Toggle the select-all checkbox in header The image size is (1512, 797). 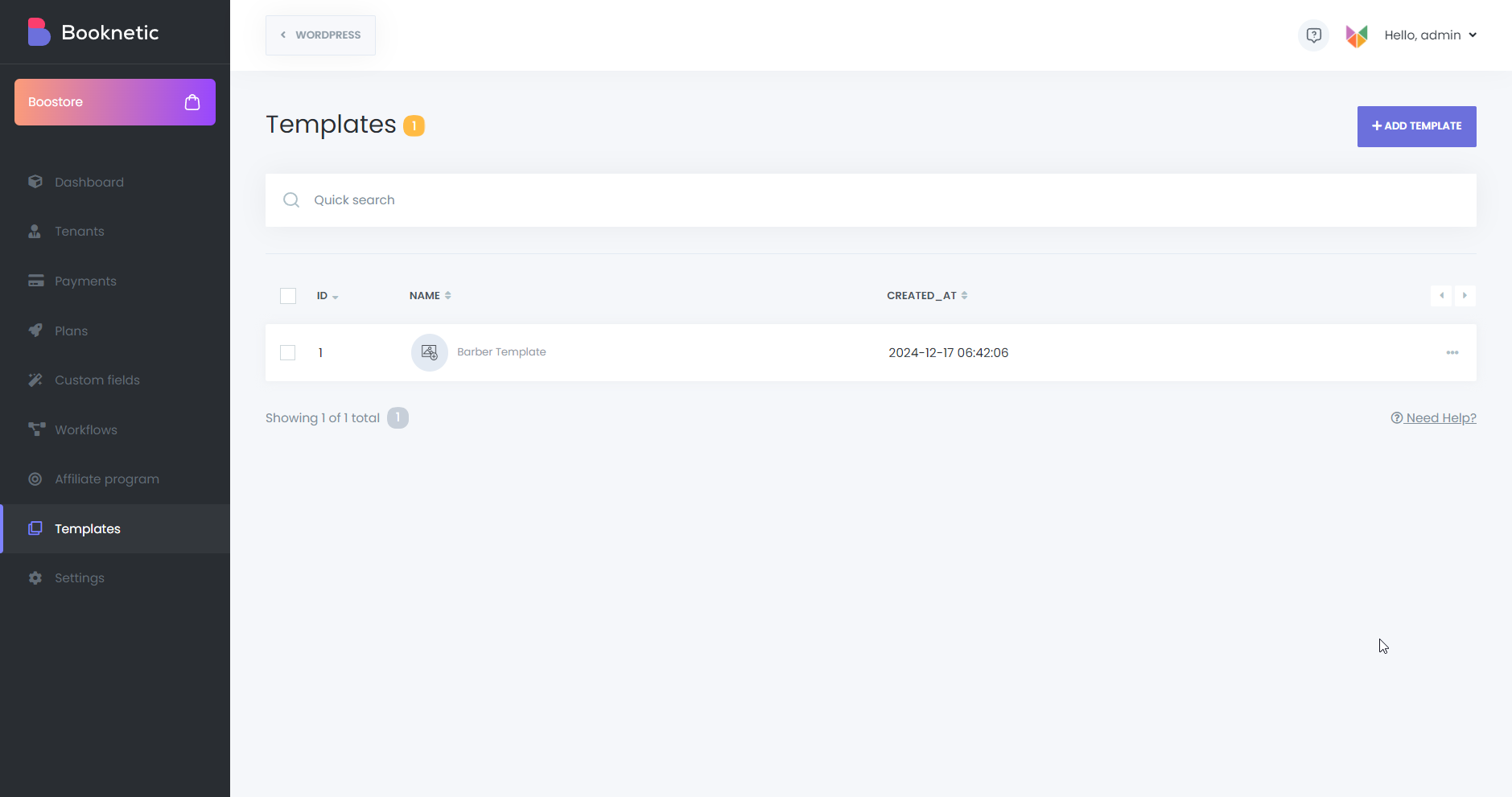(x=288, y=296)
